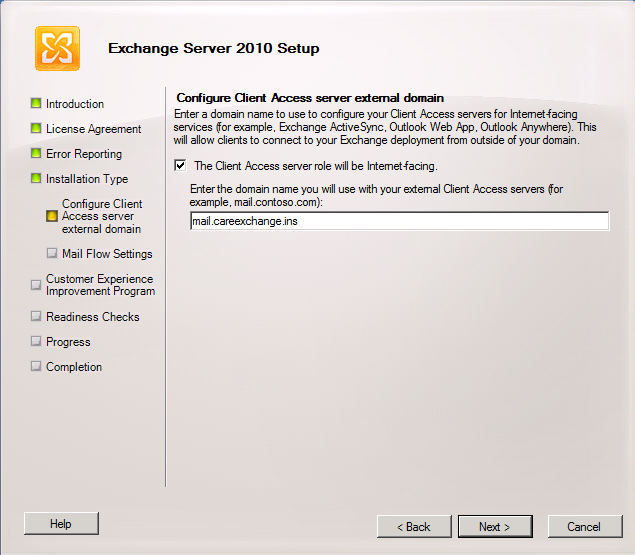The height and width of the screenshot is (555, 635).
Task: Select the License Agreement step label
Action: coord(94,129)
